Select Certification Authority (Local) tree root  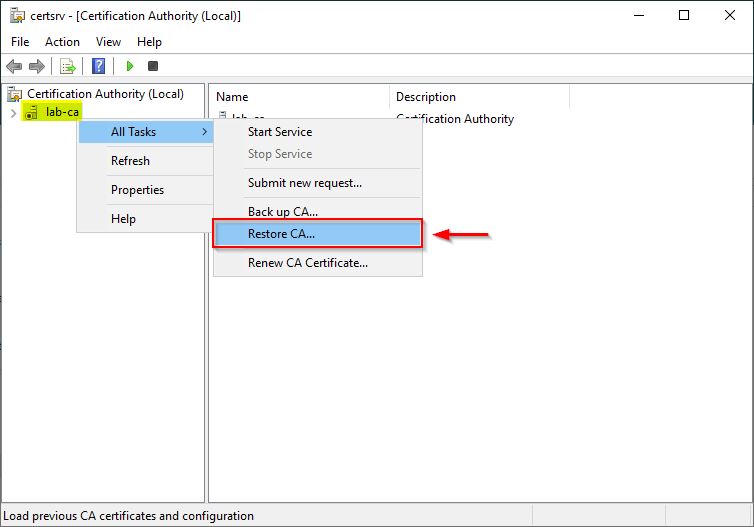tap(105, 94)
